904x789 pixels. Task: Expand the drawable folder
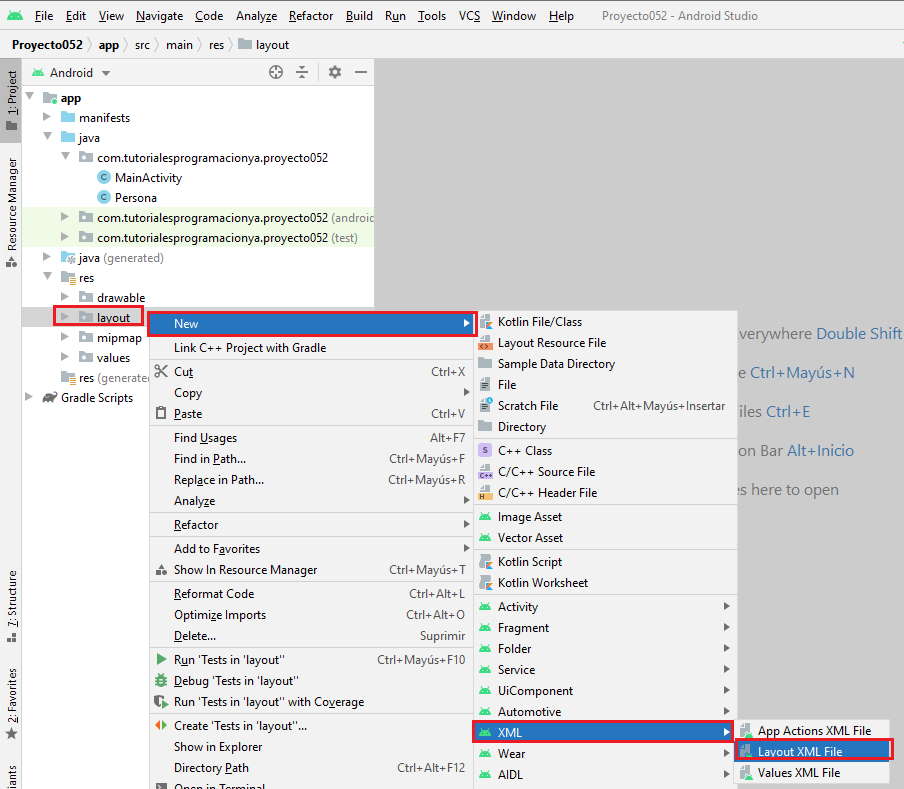tap(65, 297)
